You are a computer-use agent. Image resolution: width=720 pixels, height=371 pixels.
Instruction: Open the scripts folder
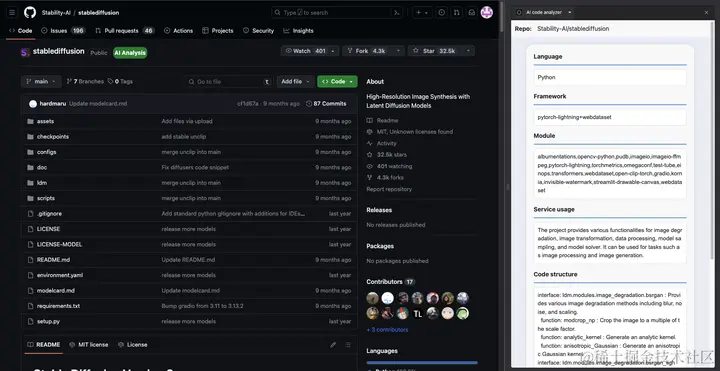pos(45,198)
